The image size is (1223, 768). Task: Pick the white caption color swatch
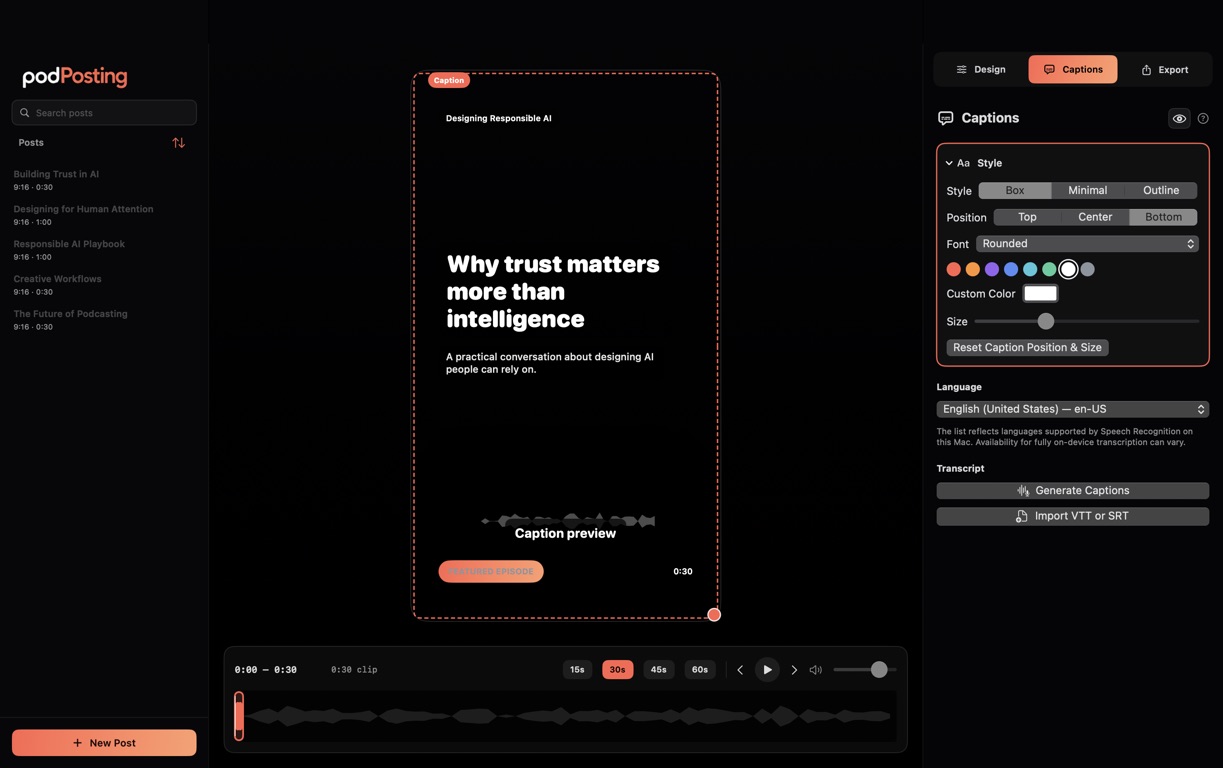click(1068, 269)
